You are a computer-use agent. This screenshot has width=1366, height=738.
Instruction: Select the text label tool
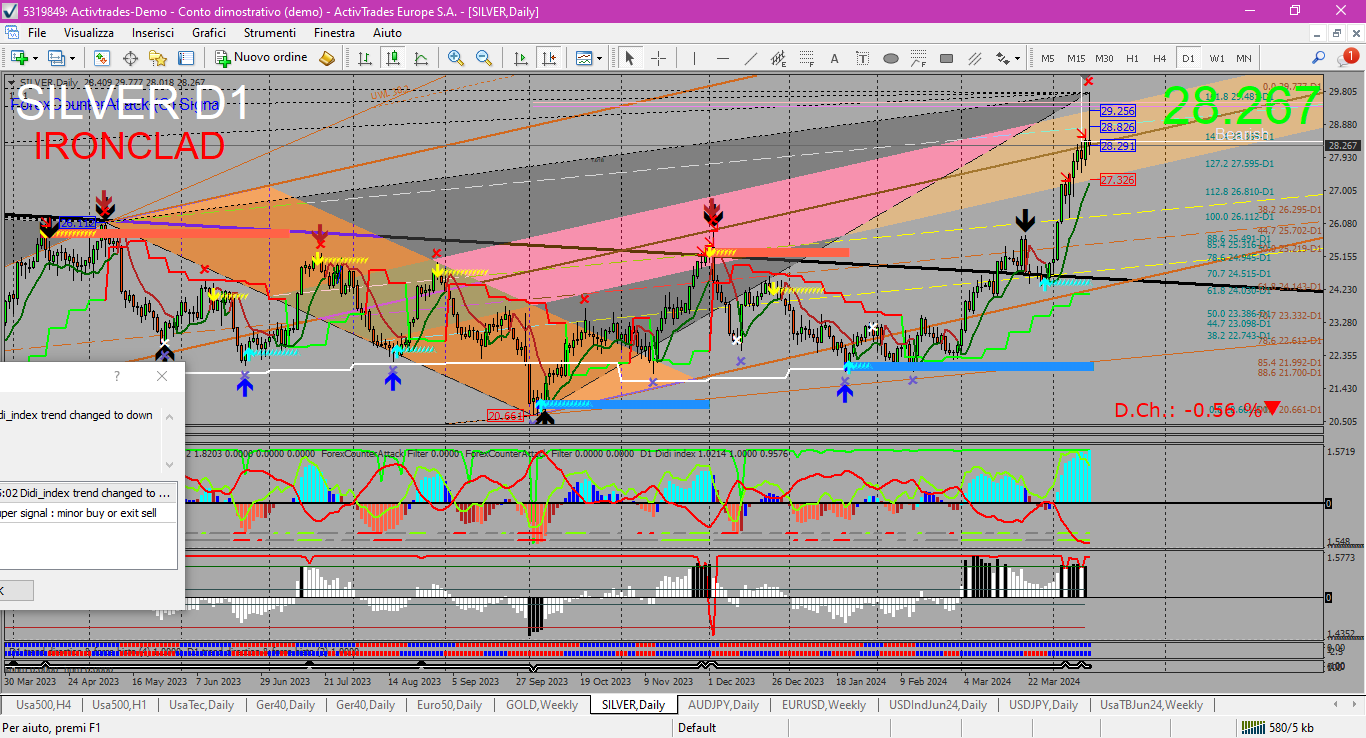click(863, 58)
